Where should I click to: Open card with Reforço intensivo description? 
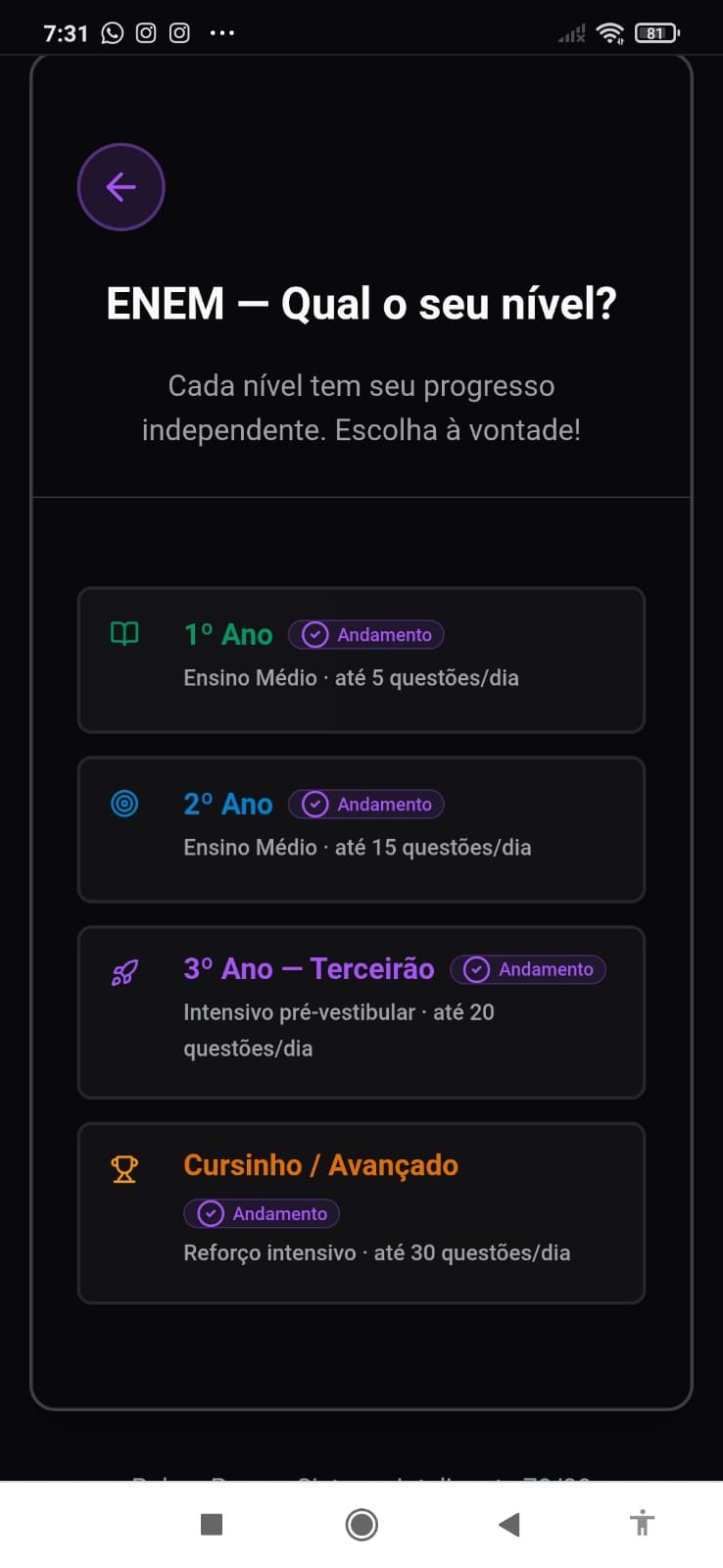[x=361, y=1213]
